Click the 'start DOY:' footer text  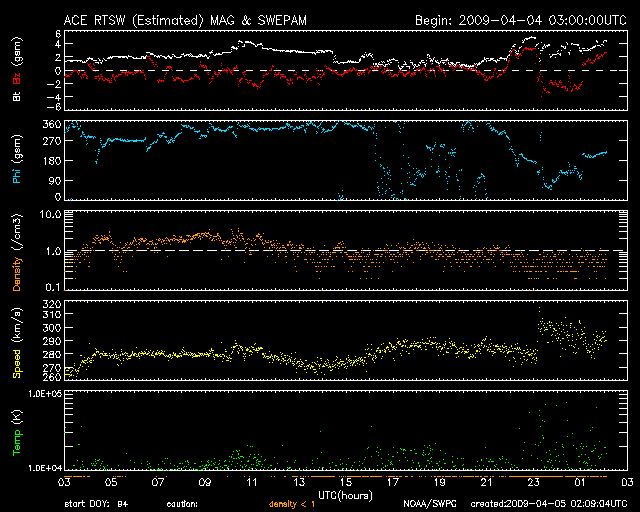[87, 504]
